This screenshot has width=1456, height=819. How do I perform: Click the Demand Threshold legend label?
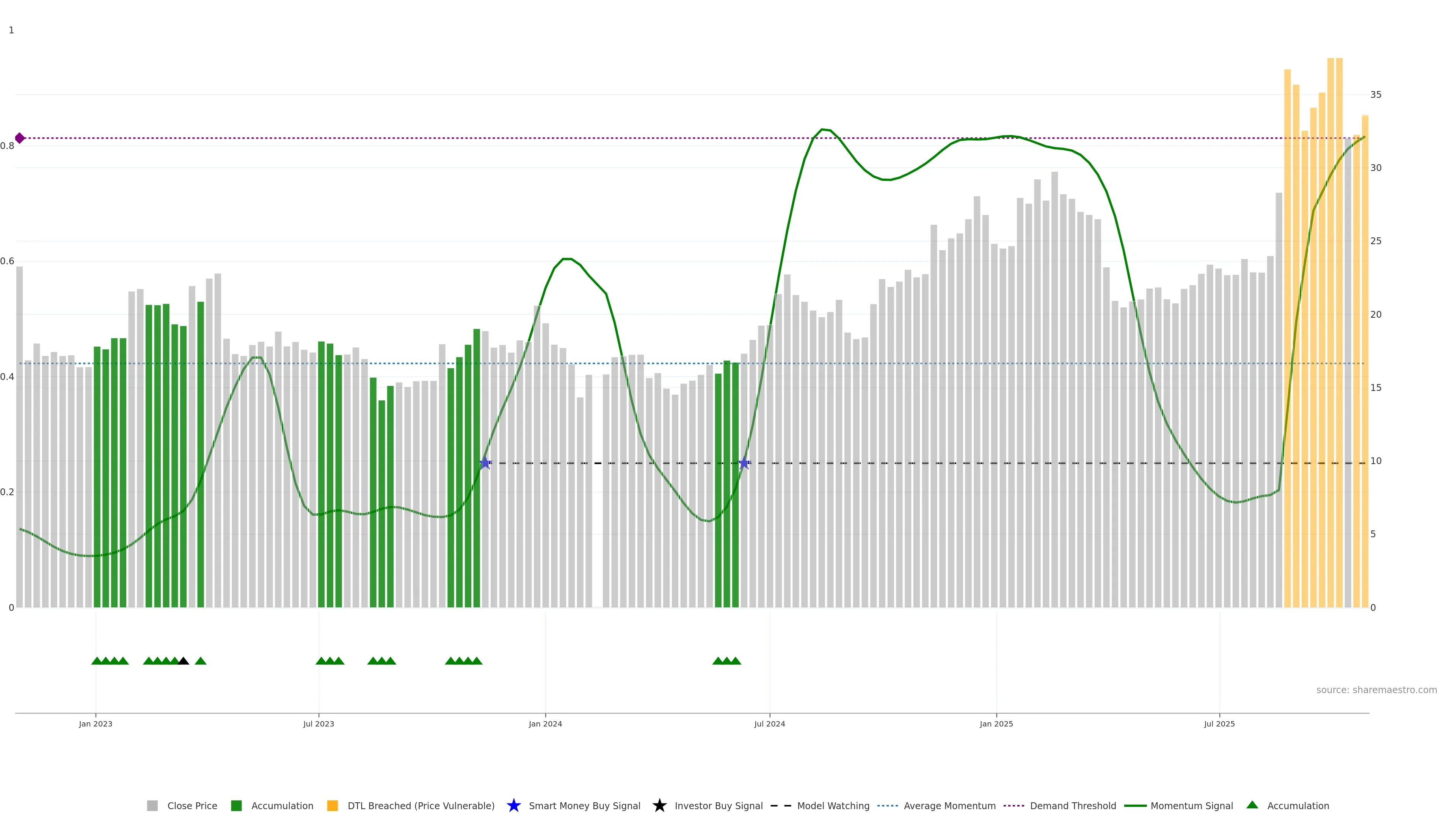[x=1073, y=805]
